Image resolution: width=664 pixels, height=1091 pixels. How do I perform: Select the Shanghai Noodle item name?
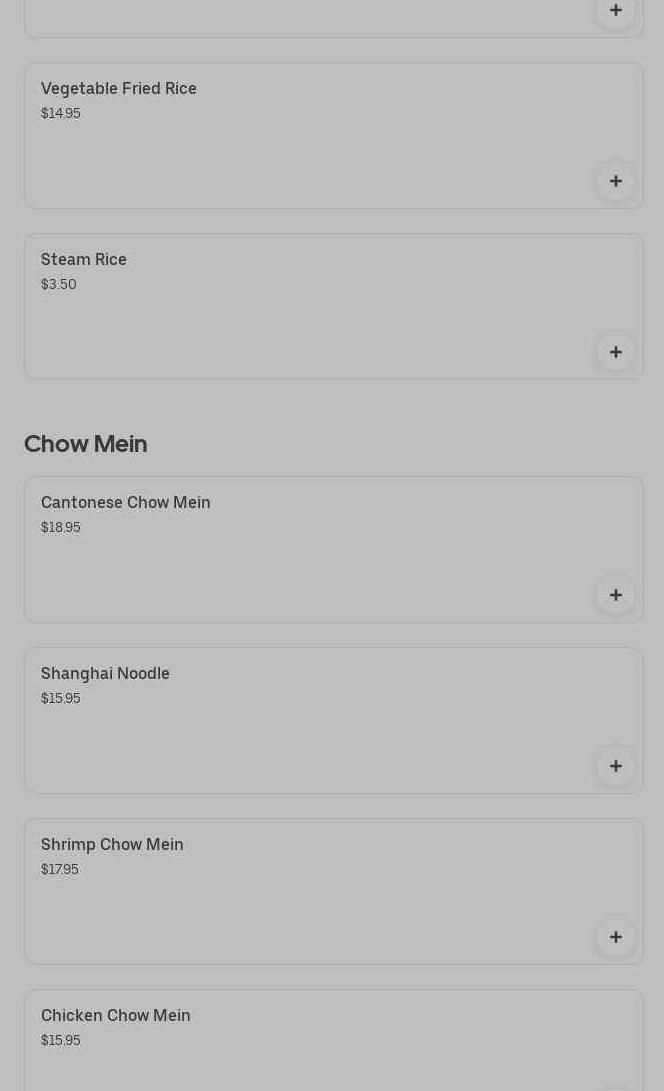pyautogui.click(x=105, y=674)
